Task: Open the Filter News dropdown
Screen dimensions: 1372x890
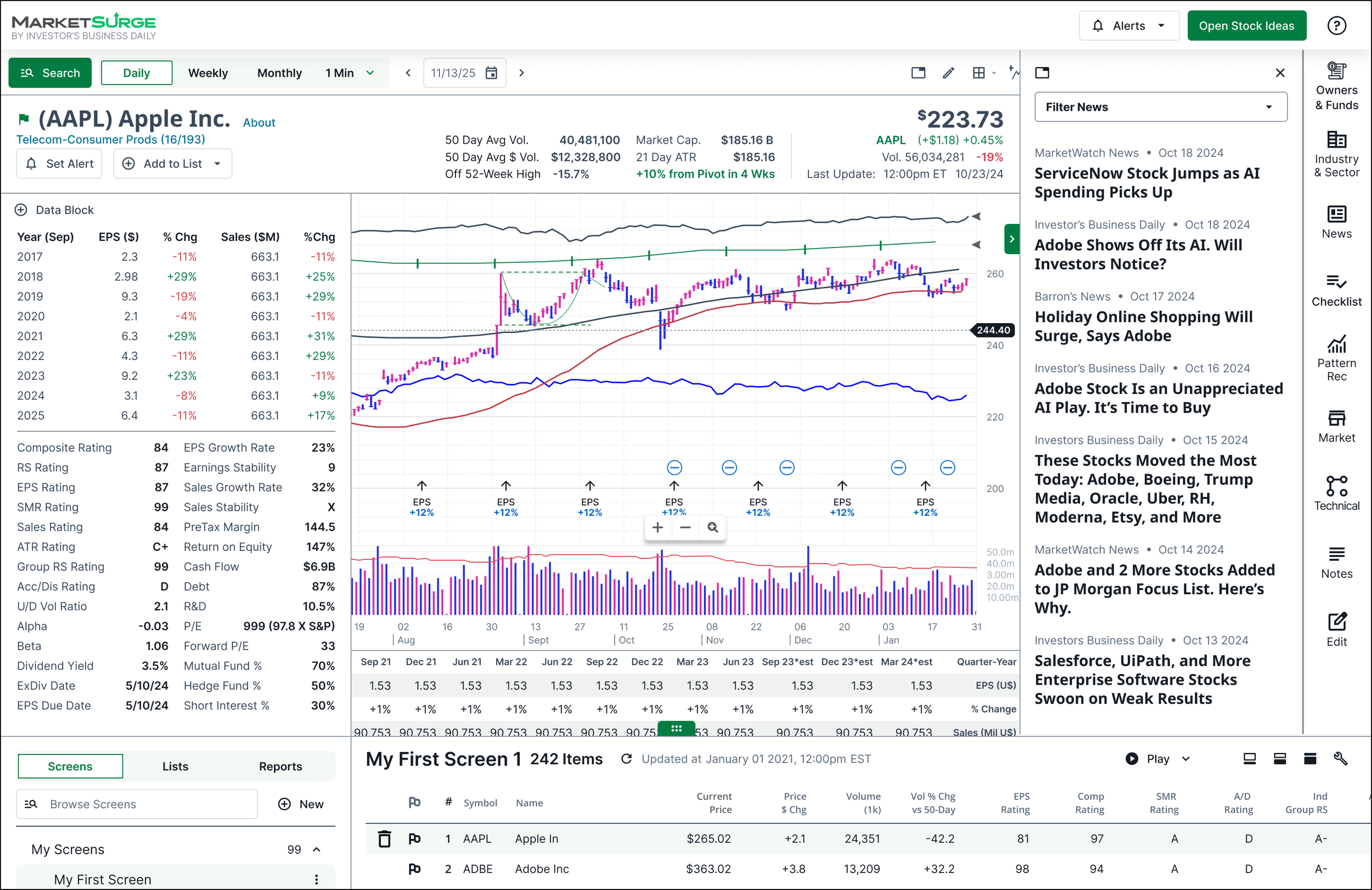Action: (1160, 106)
